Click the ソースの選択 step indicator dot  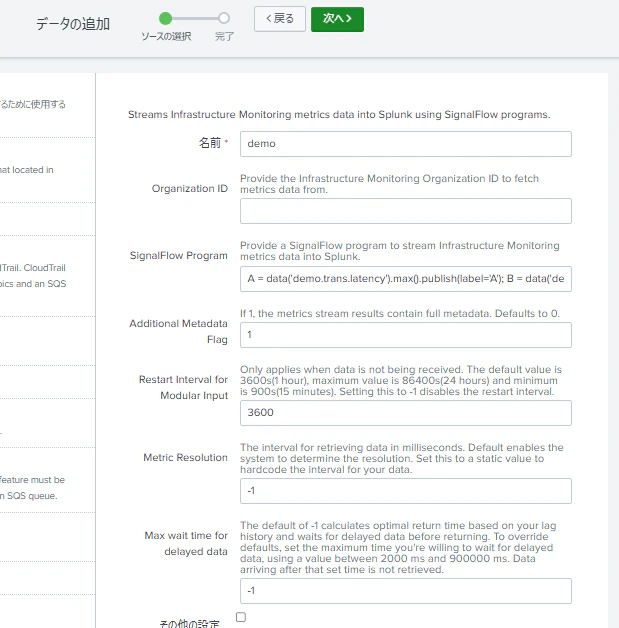165,18
